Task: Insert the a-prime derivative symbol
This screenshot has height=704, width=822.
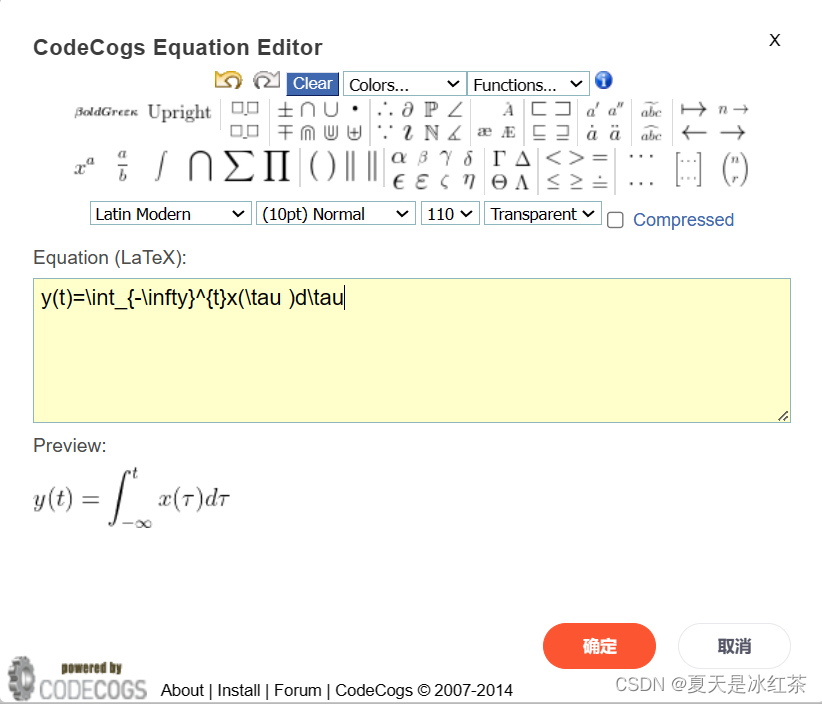Action: (x=592, y=110)
